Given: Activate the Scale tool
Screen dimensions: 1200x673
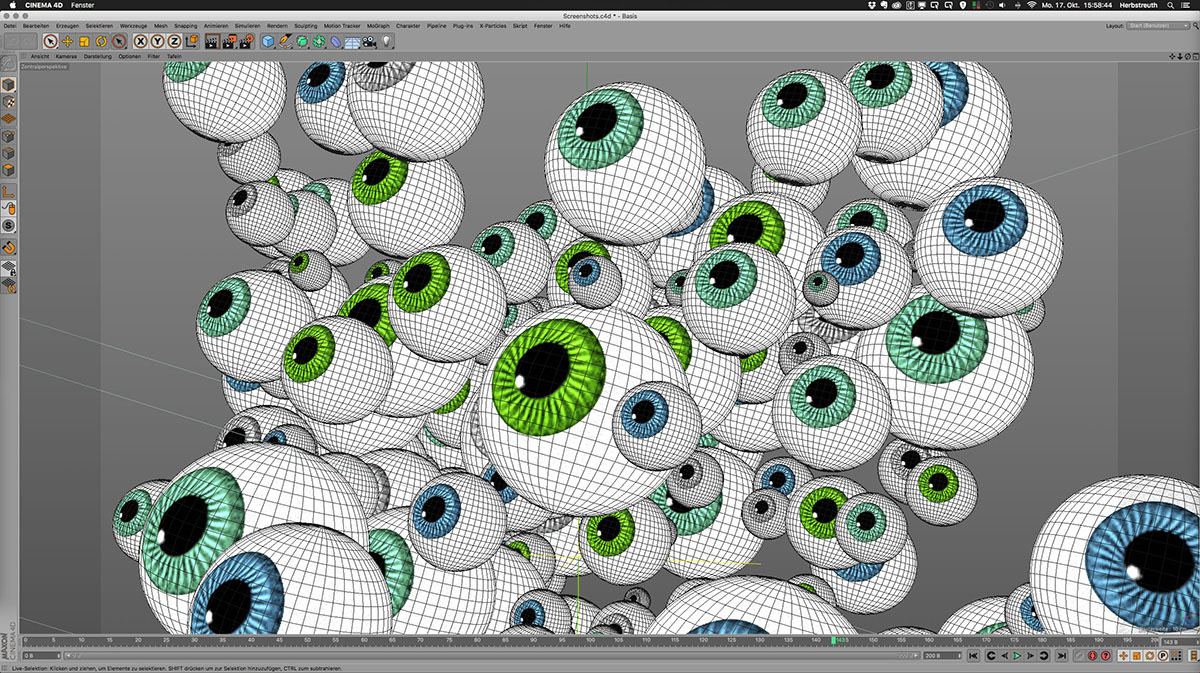Looking at the screenshot, I should pyautogui.click(x=84, y=41).
